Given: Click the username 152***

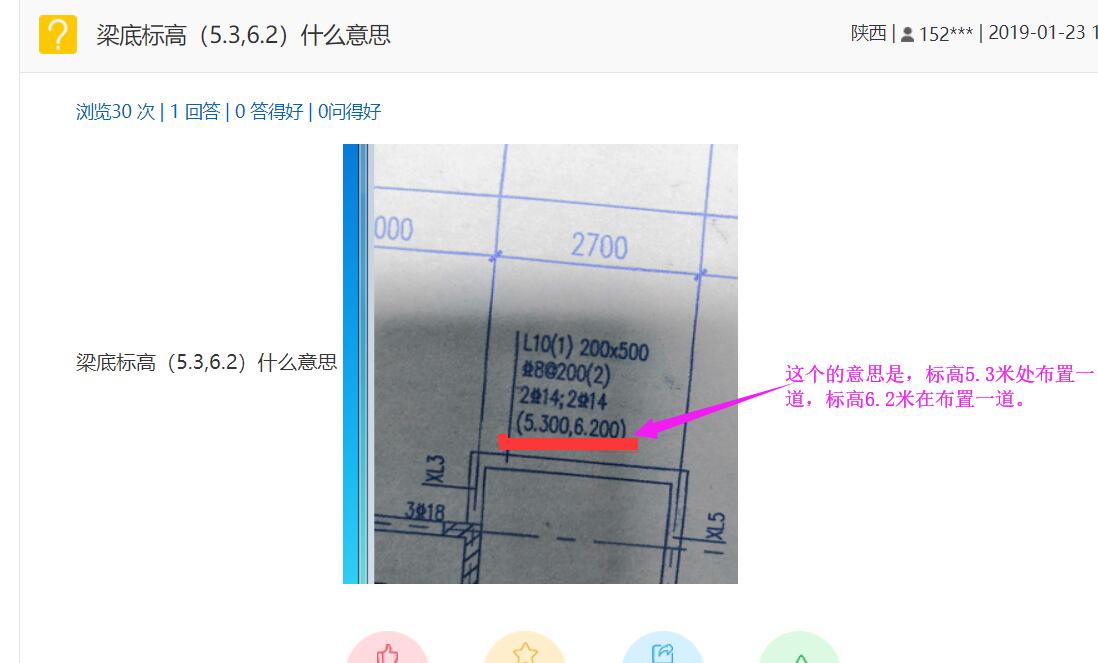Looking at the screenshot, I should [x=945, y=34].
